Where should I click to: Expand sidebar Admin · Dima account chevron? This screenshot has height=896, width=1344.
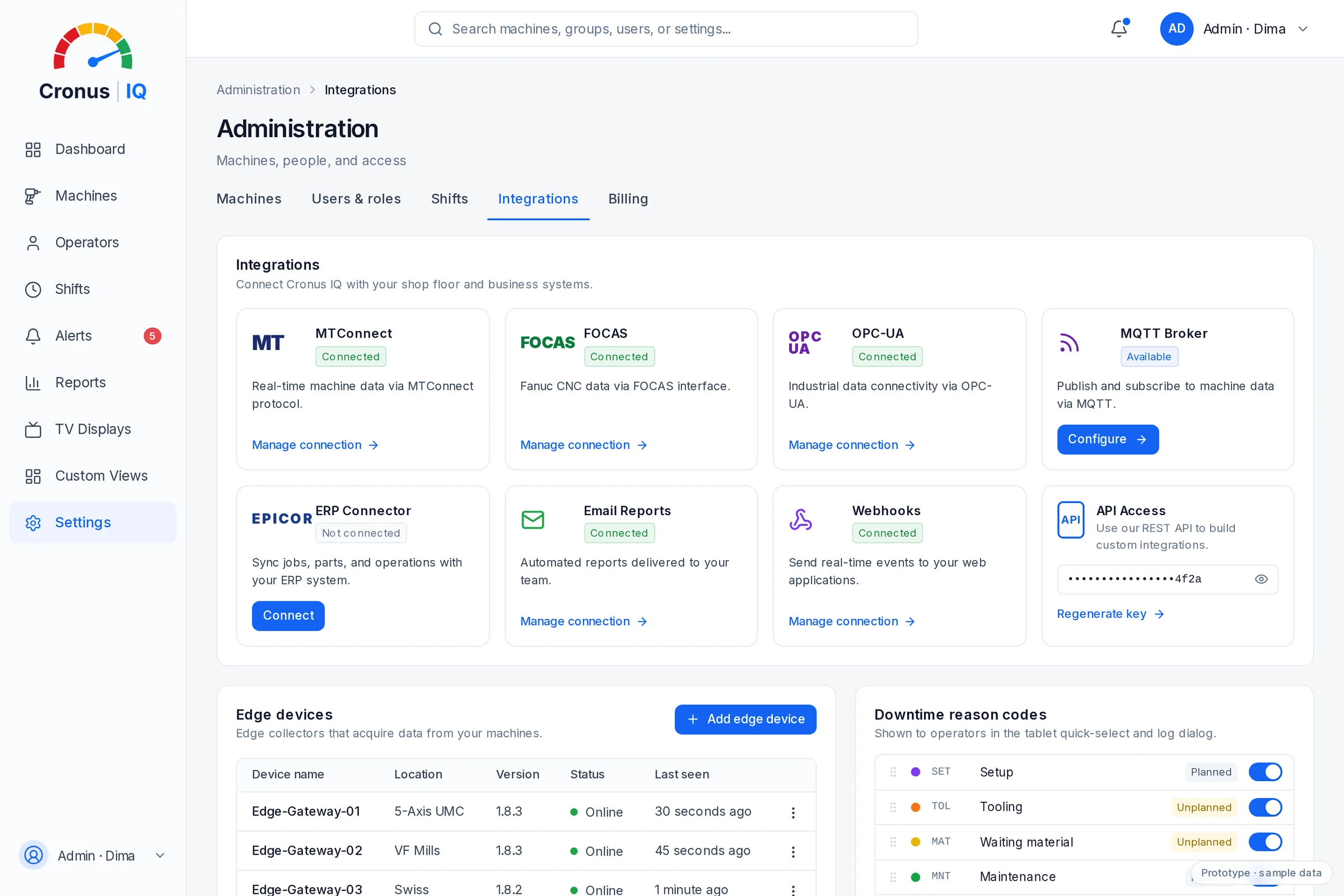tap(160, 856)
